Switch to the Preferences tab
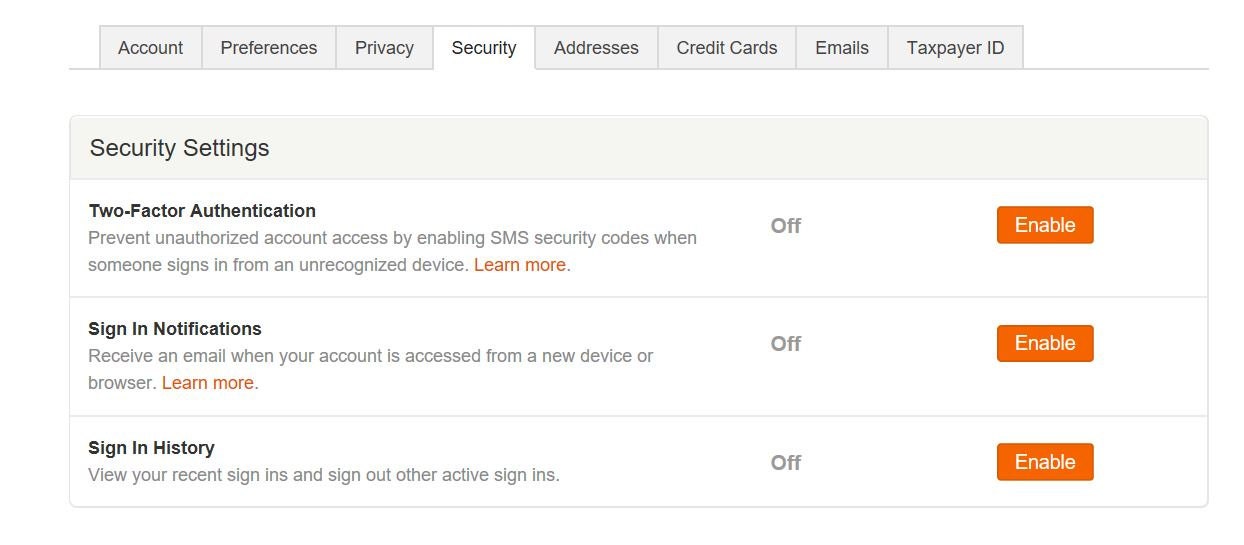This screenshot has width=1244, height=545. 268,48
